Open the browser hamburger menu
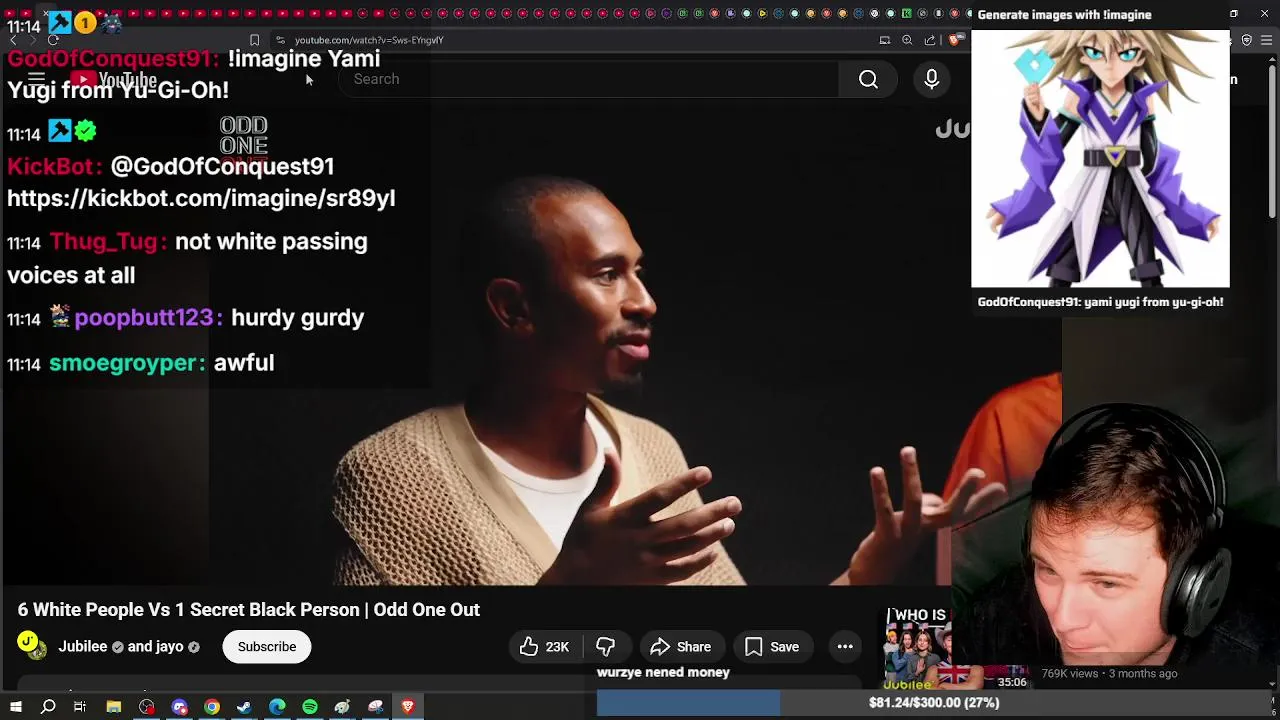 point(1267,40)
